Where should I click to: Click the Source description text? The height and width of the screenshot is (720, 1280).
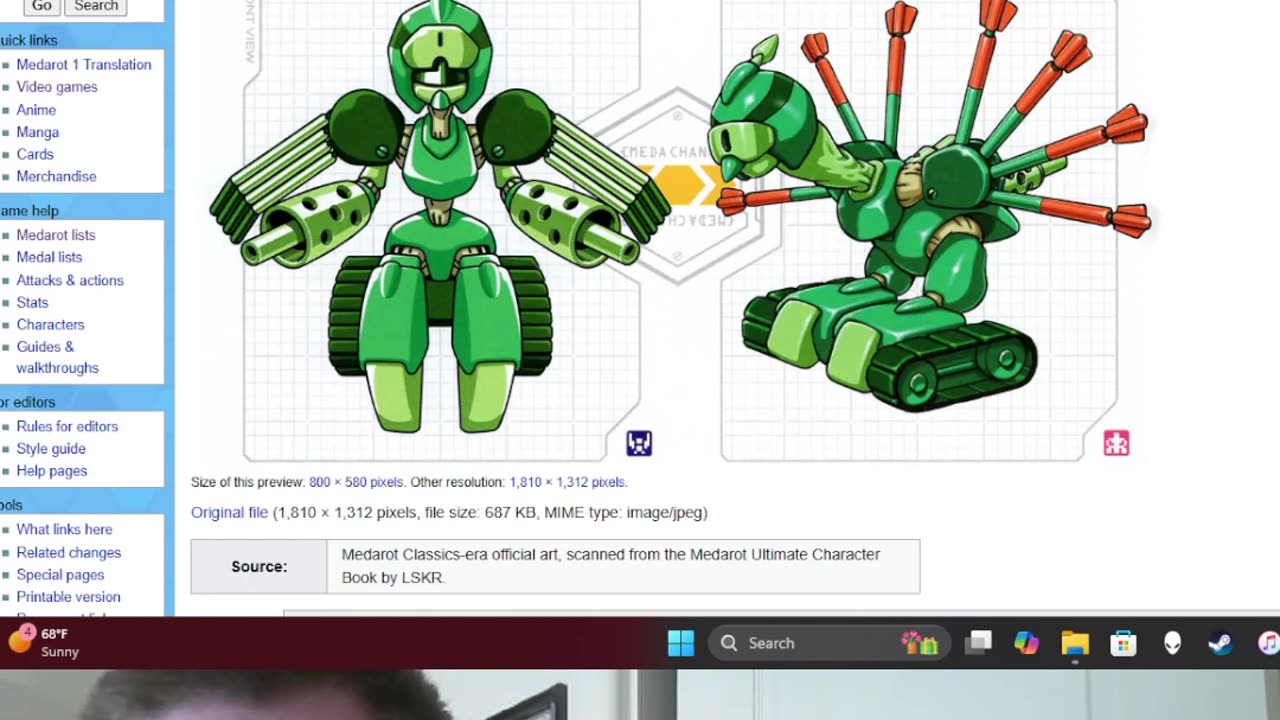point(611,566)
